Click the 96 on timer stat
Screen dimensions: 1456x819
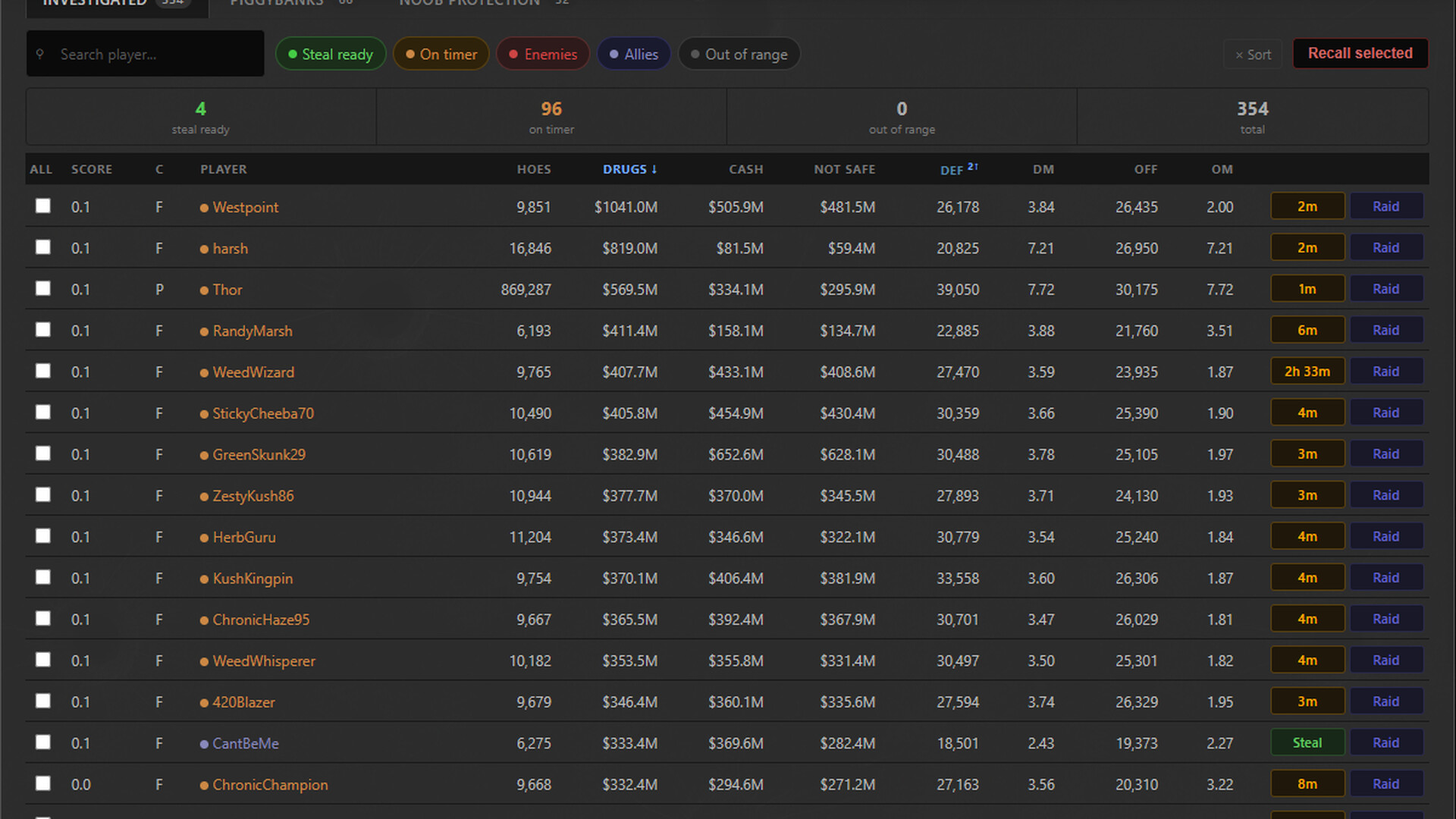point(551,117)
